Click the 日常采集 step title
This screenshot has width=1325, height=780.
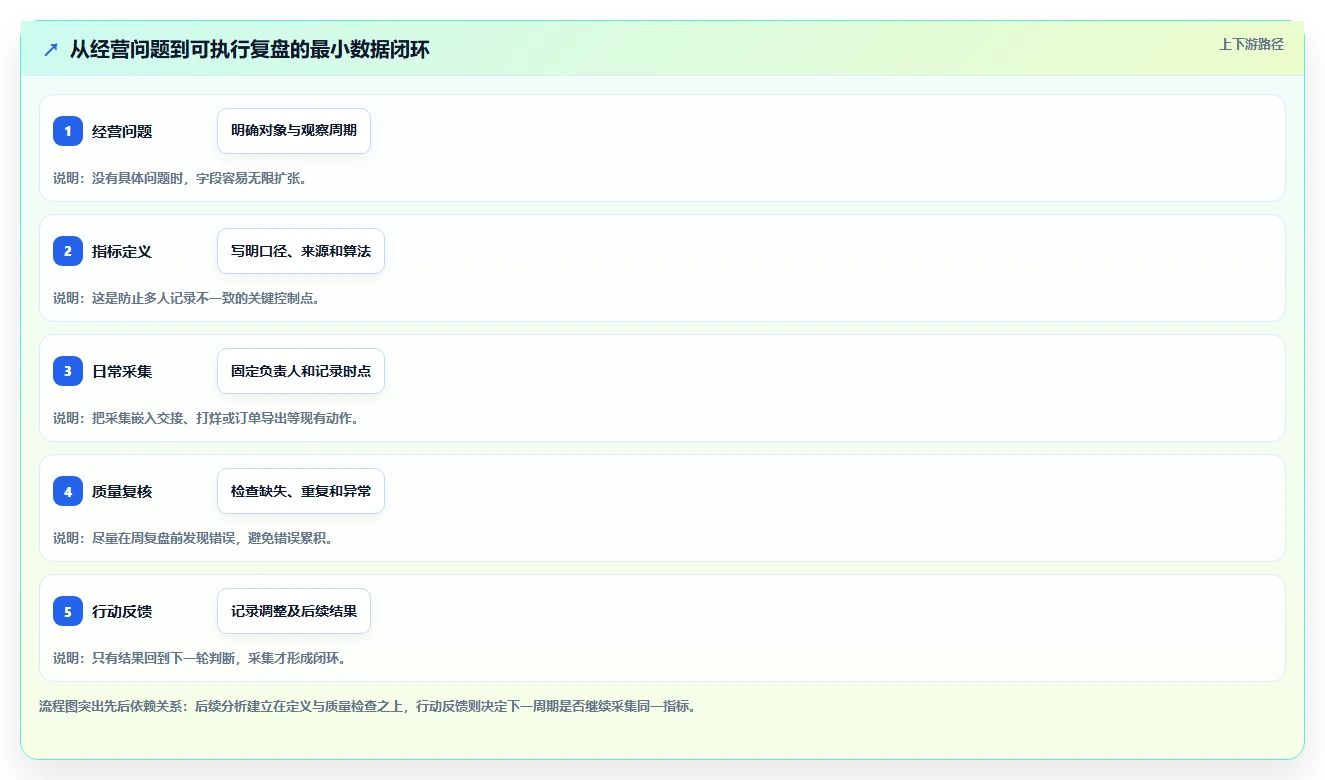(122, 371)
